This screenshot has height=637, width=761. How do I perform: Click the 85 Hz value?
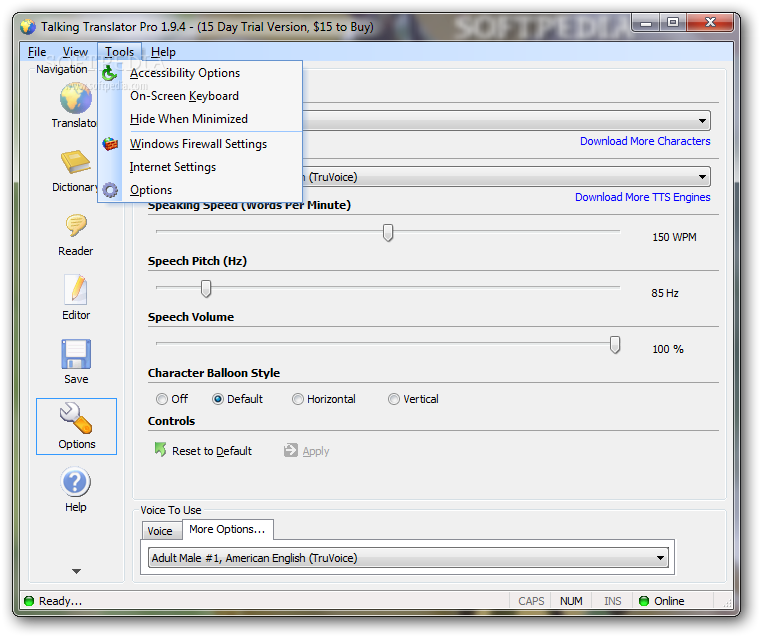click(665, 293)
